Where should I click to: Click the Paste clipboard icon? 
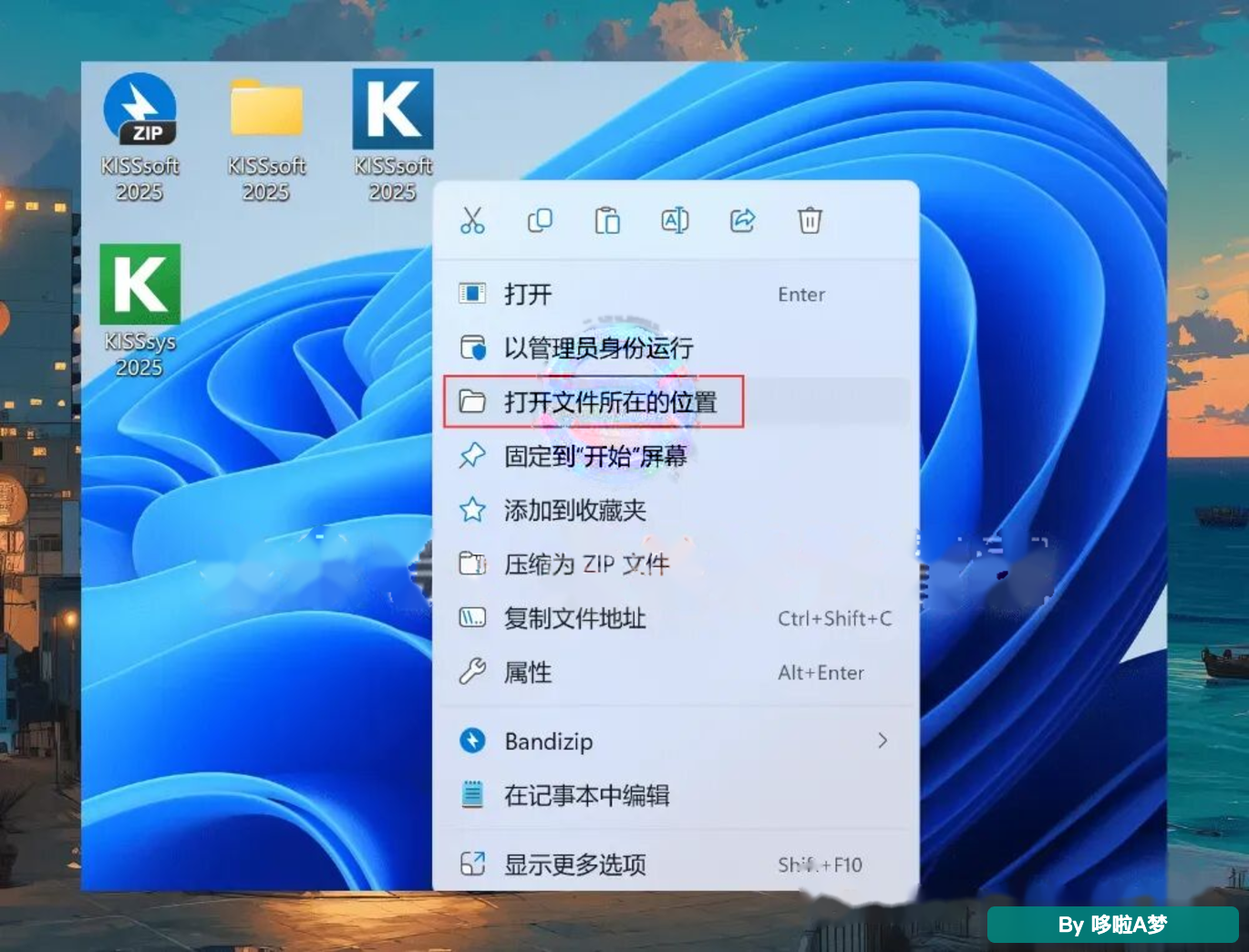coord(607,221)
